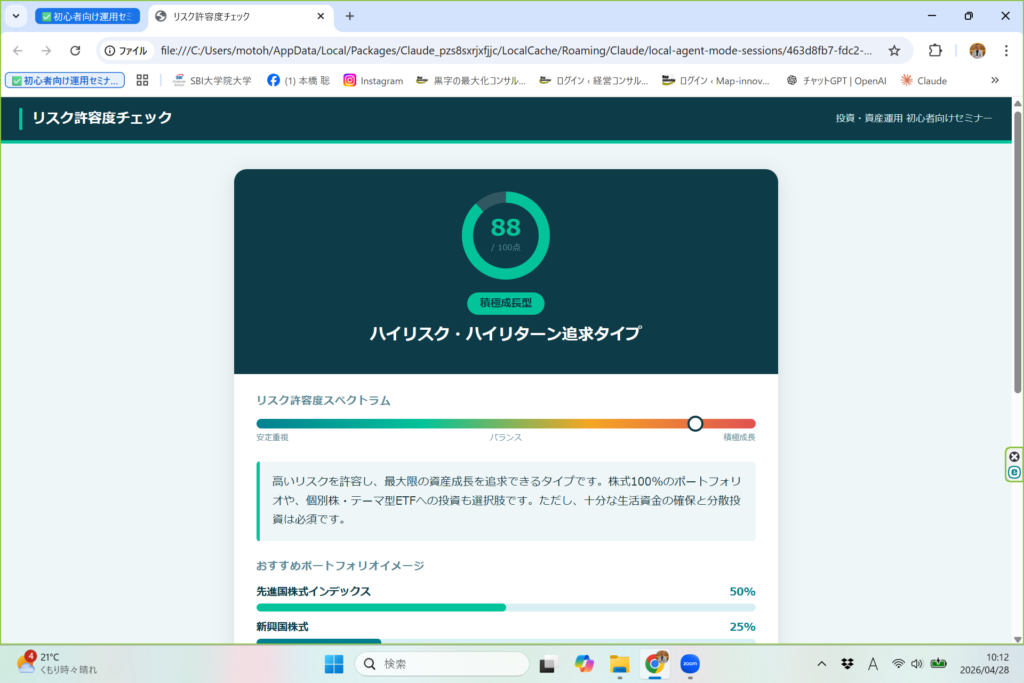The image size is (1024, 683).
Task: Click the Windows taskbar search box
Action: tap(442, 663)
